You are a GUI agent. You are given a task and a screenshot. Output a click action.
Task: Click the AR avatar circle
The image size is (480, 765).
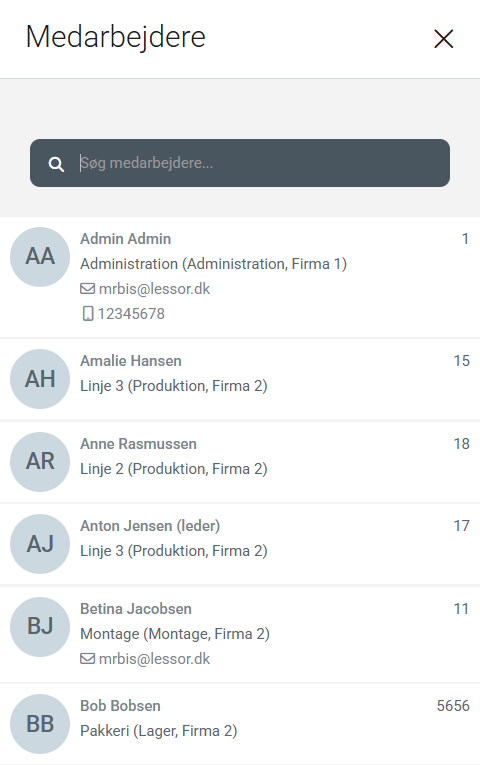[x=40, y=462]
